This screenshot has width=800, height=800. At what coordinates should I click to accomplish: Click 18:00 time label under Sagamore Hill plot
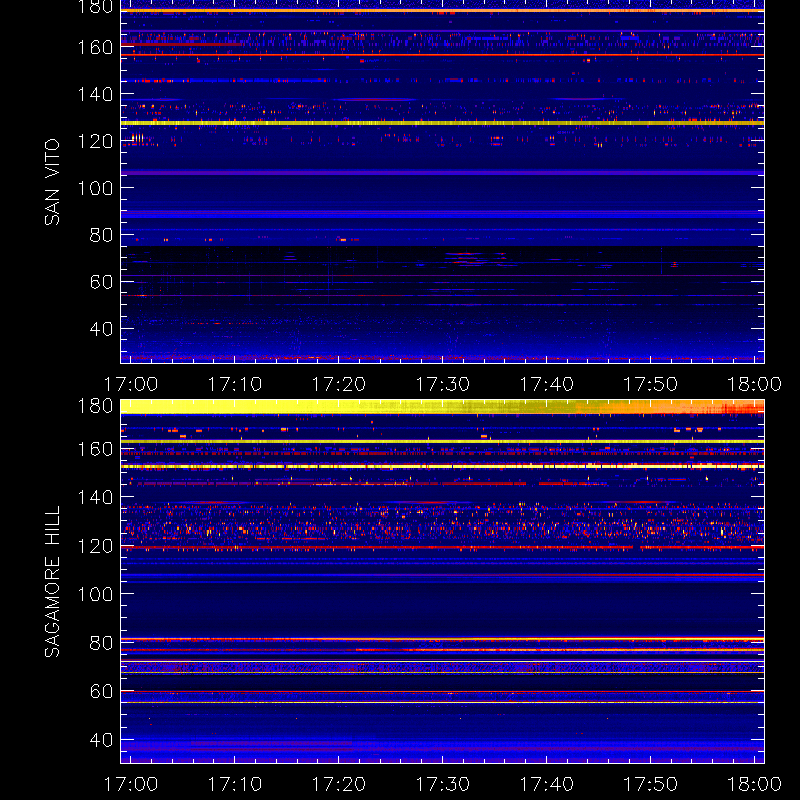coord(754,784)
